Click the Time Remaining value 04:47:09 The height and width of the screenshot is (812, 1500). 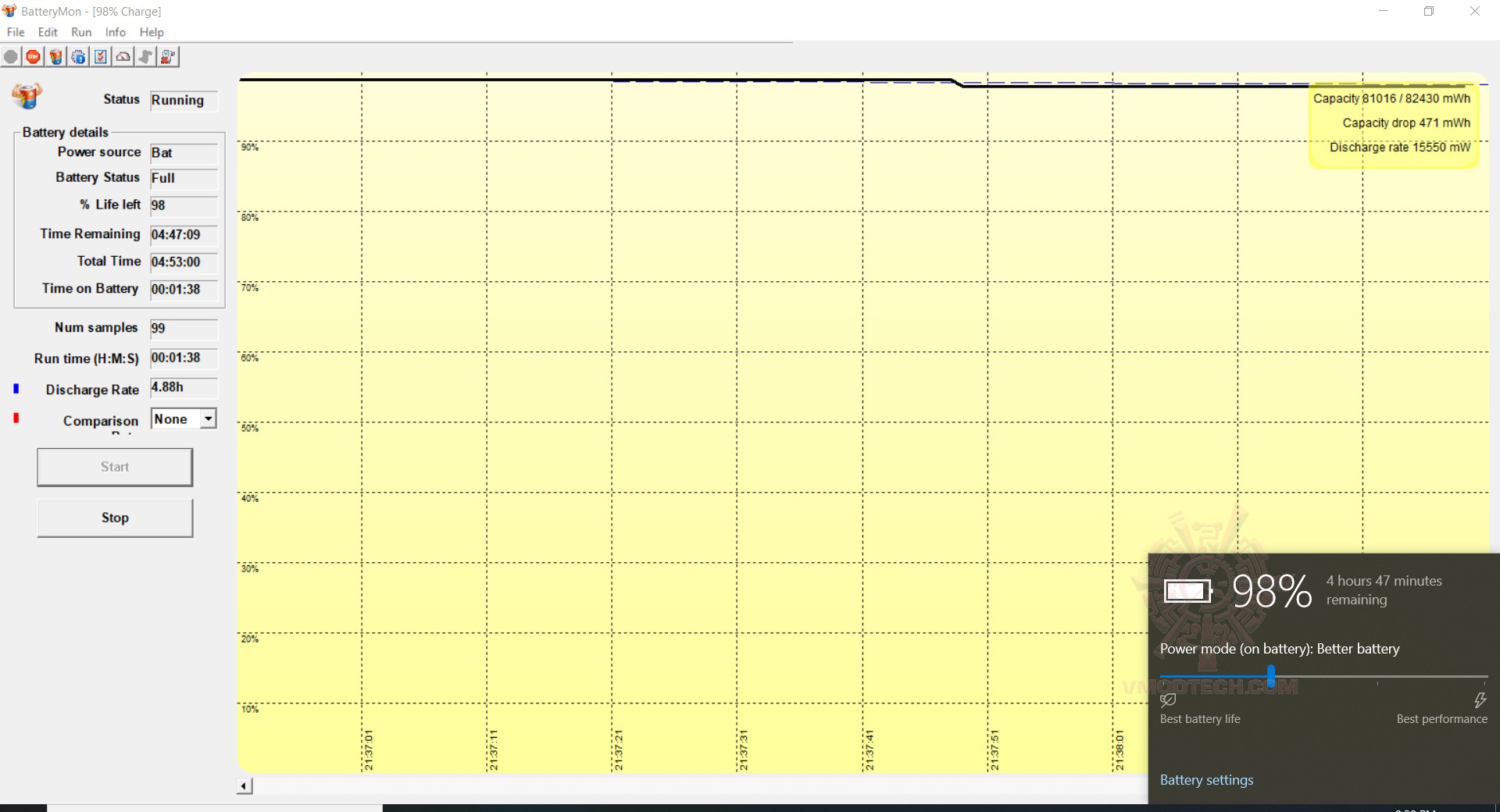coord(184,235)
